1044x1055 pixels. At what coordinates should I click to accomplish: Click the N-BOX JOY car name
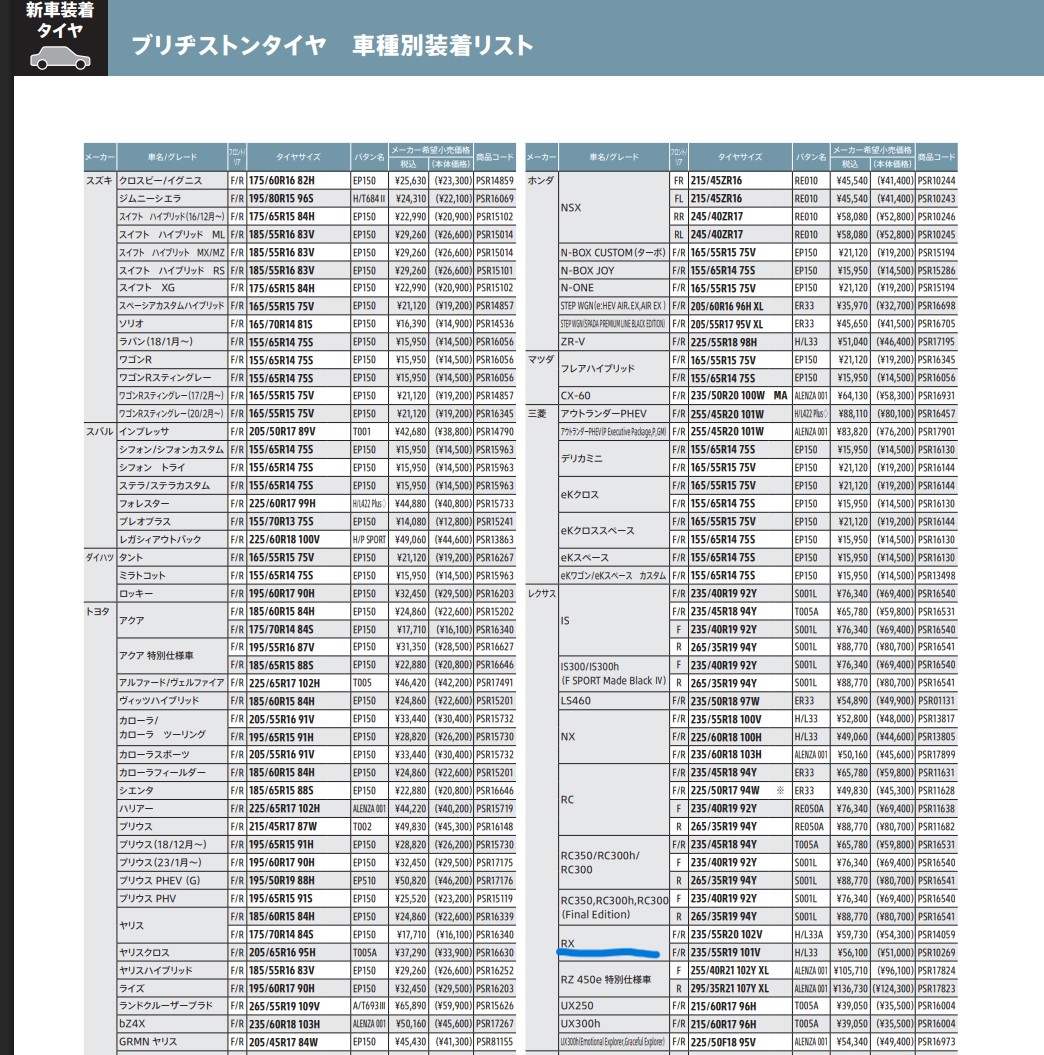tap(587, 270)
